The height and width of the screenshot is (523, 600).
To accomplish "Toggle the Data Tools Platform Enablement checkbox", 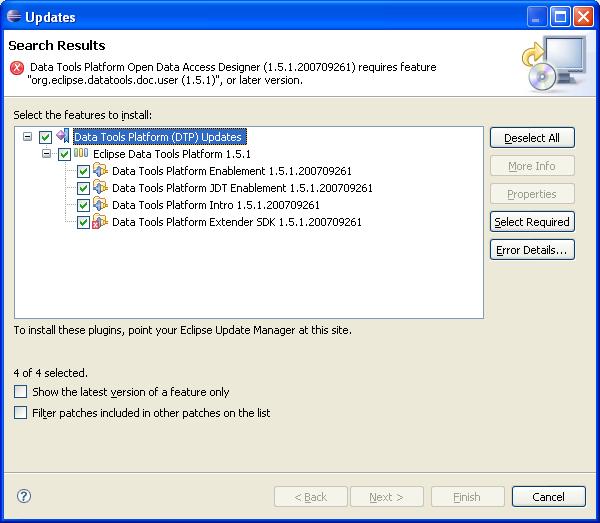I will [x=83, y=171].
